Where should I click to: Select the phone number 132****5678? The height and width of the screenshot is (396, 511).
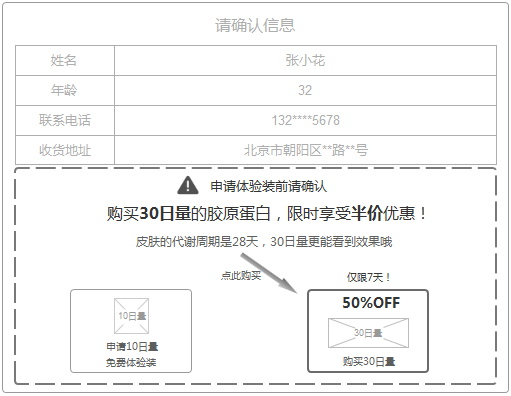tap(305, 120)
